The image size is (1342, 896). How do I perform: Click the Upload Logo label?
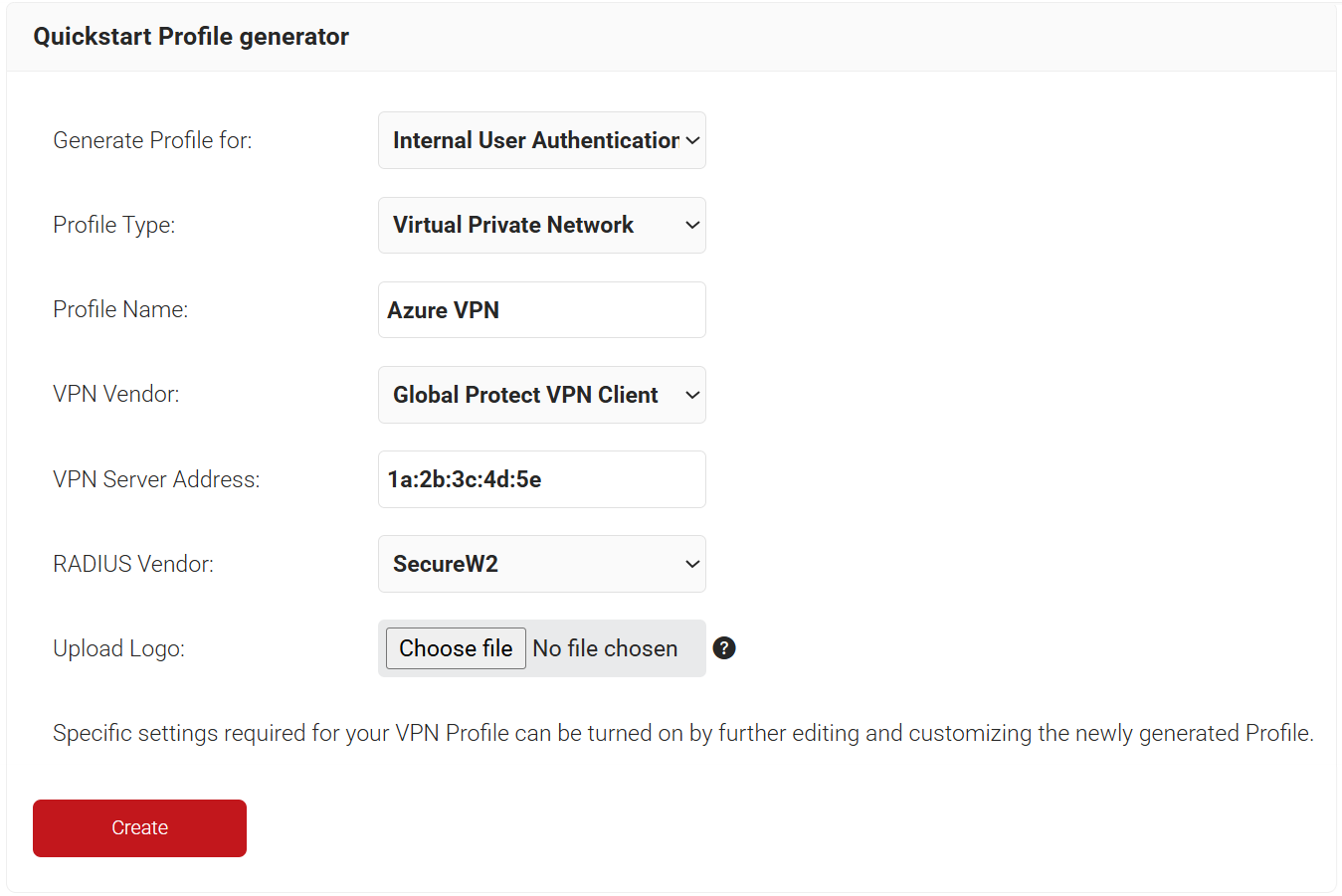pyautogui.click(x=118, y=648)
